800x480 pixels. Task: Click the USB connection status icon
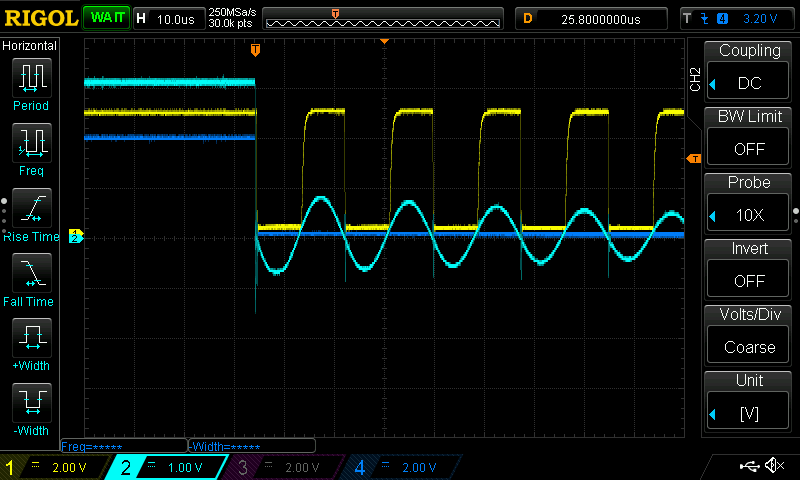pyautogui.click(x=748, y=465)
